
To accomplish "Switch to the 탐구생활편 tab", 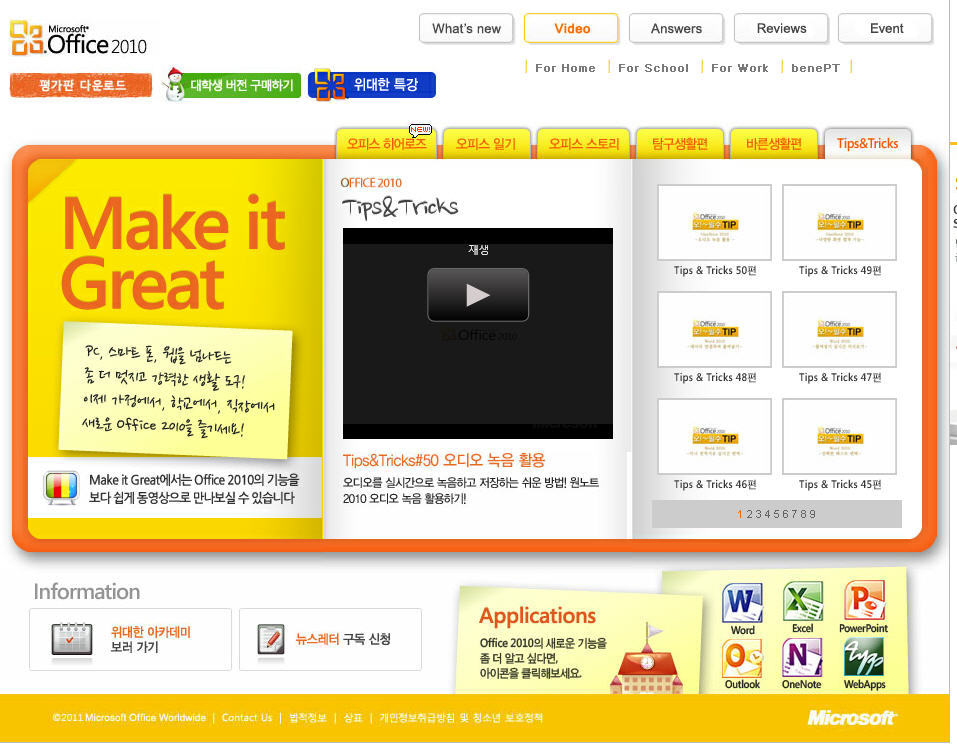I will click(680, 144).
